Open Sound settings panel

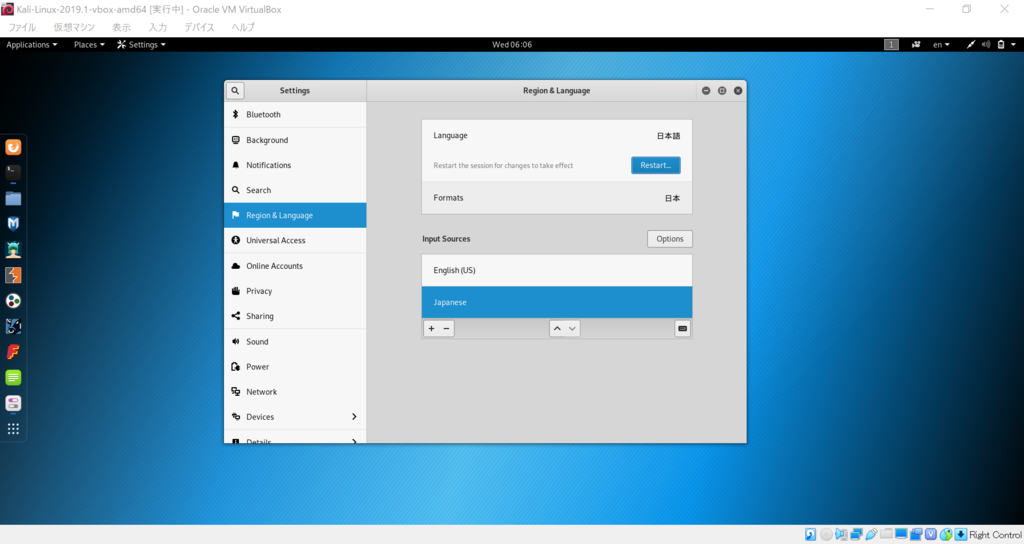point(295,342)
